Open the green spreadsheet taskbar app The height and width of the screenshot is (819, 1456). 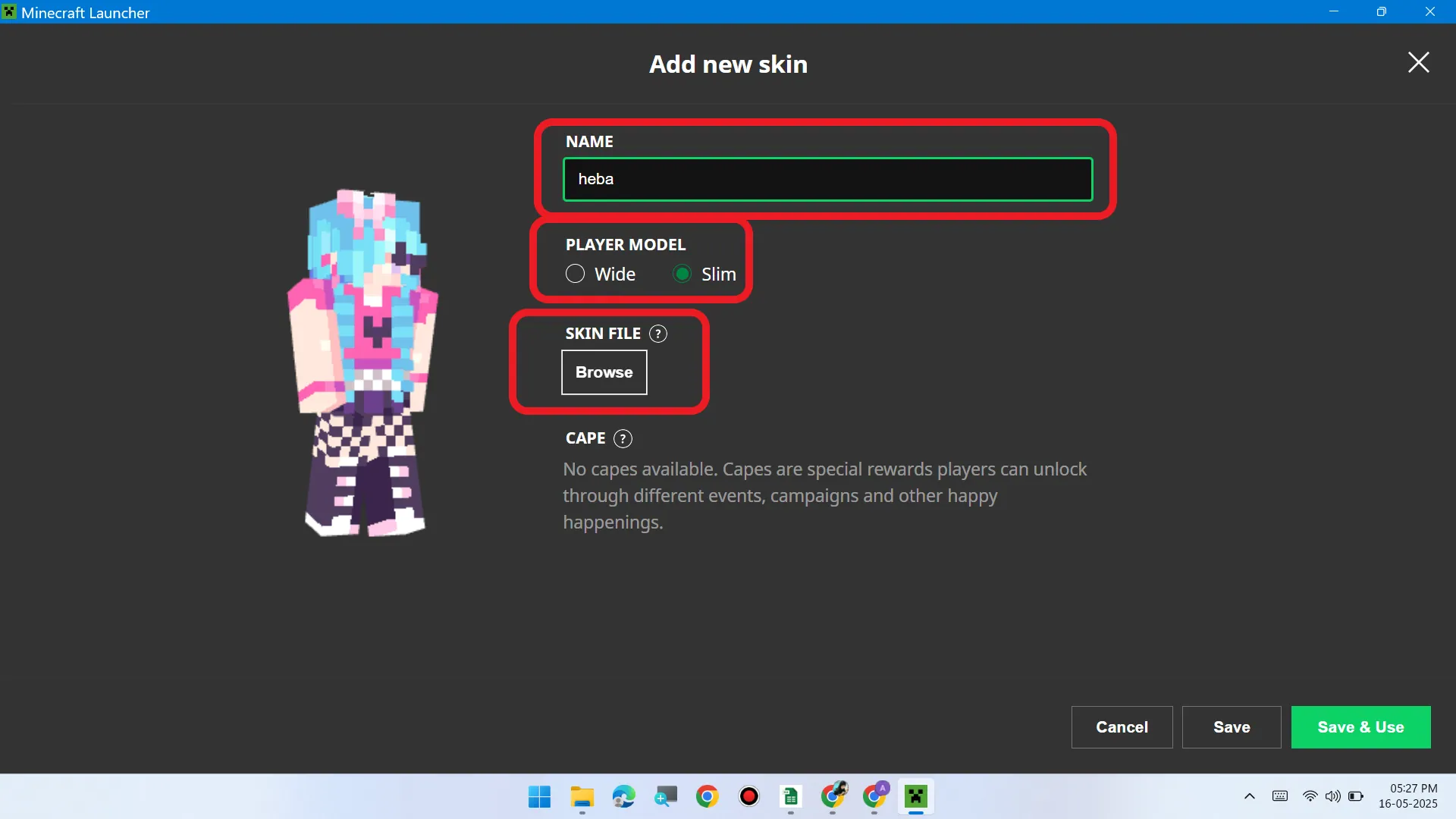click(791, 796)
